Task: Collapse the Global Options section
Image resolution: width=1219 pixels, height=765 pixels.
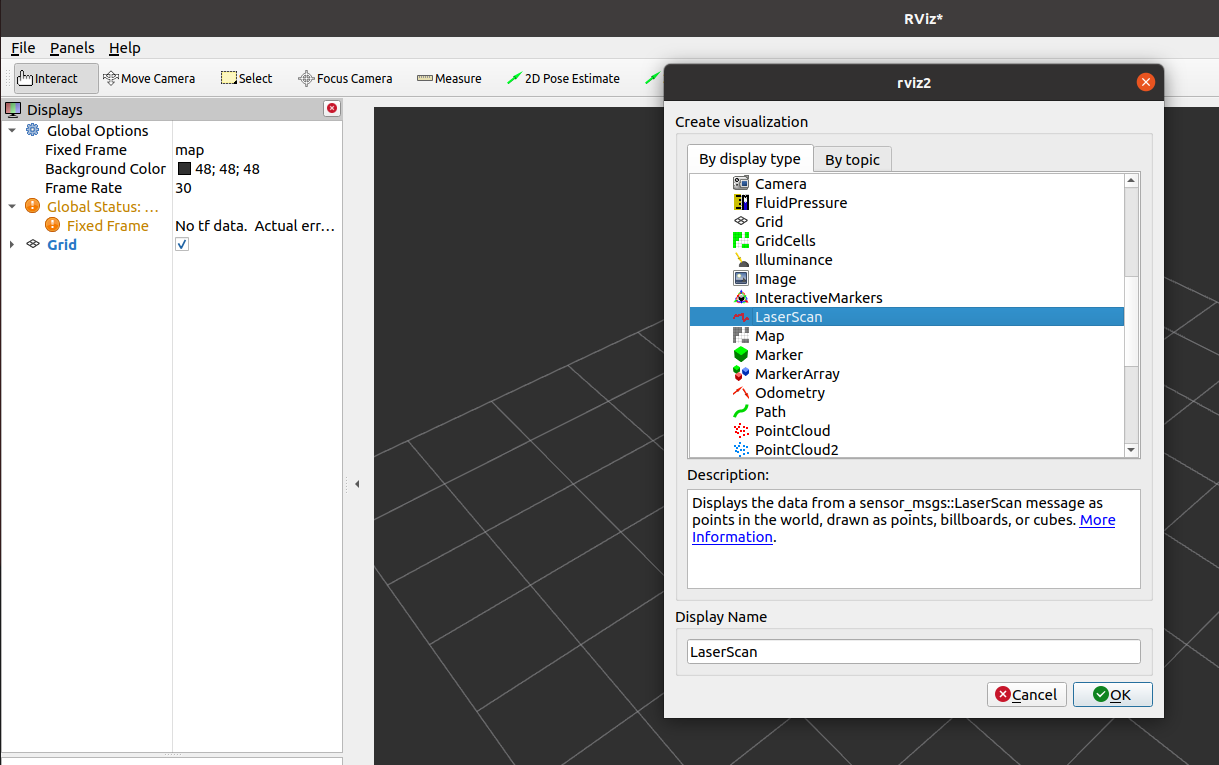Action: (12, 130)
